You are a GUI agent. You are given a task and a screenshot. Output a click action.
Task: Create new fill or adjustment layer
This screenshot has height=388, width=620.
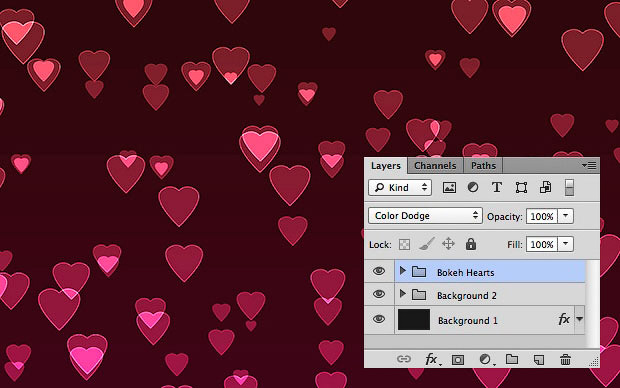click(486, 359)
